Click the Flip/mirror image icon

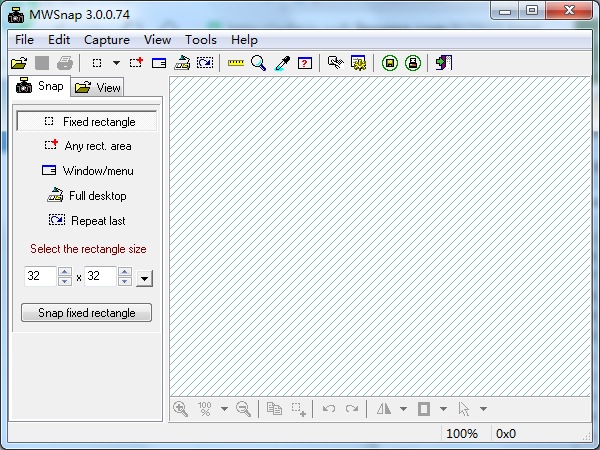pos(384,409)
